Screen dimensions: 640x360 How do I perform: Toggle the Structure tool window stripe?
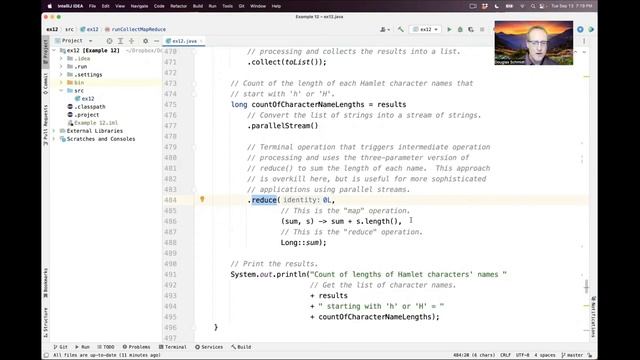pos(45,322)
